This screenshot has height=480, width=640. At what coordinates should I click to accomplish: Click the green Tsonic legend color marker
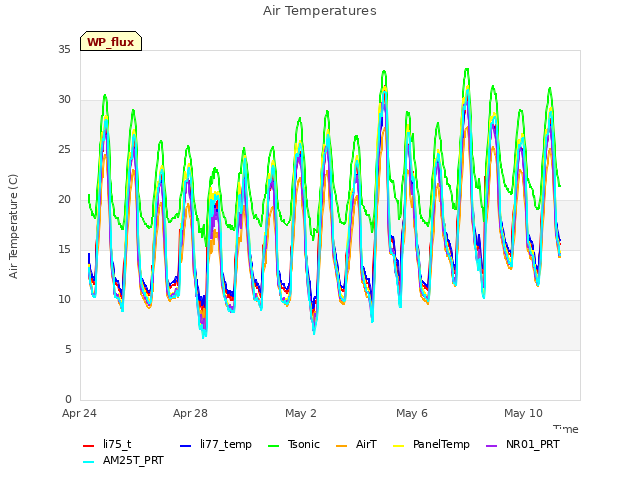point(273,446)
